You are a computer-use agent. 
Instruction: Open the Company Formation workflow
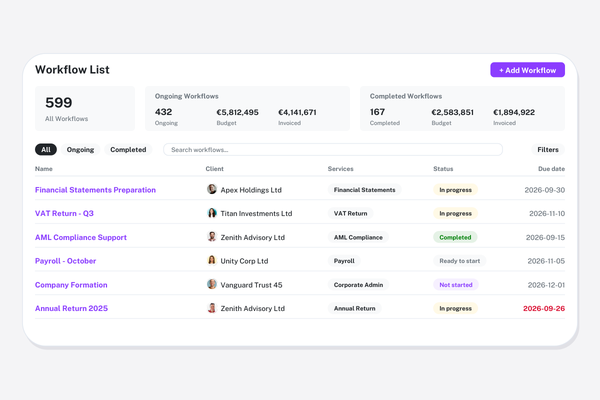coord(71,285)
